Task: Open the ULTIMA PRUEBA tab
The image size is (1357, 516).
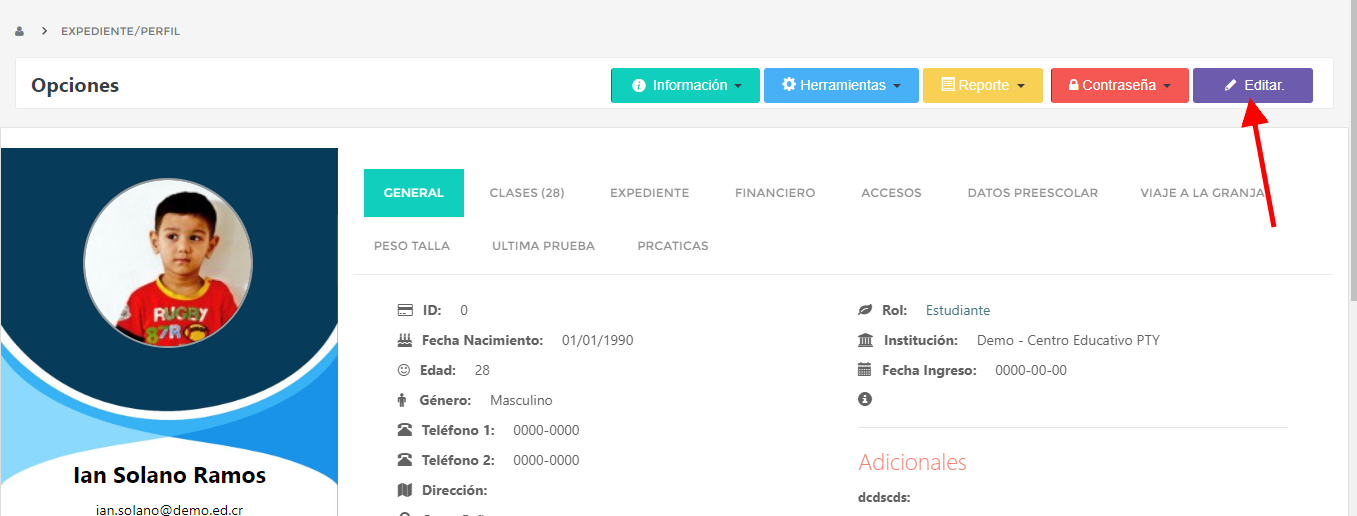Action: click(543, 246)
